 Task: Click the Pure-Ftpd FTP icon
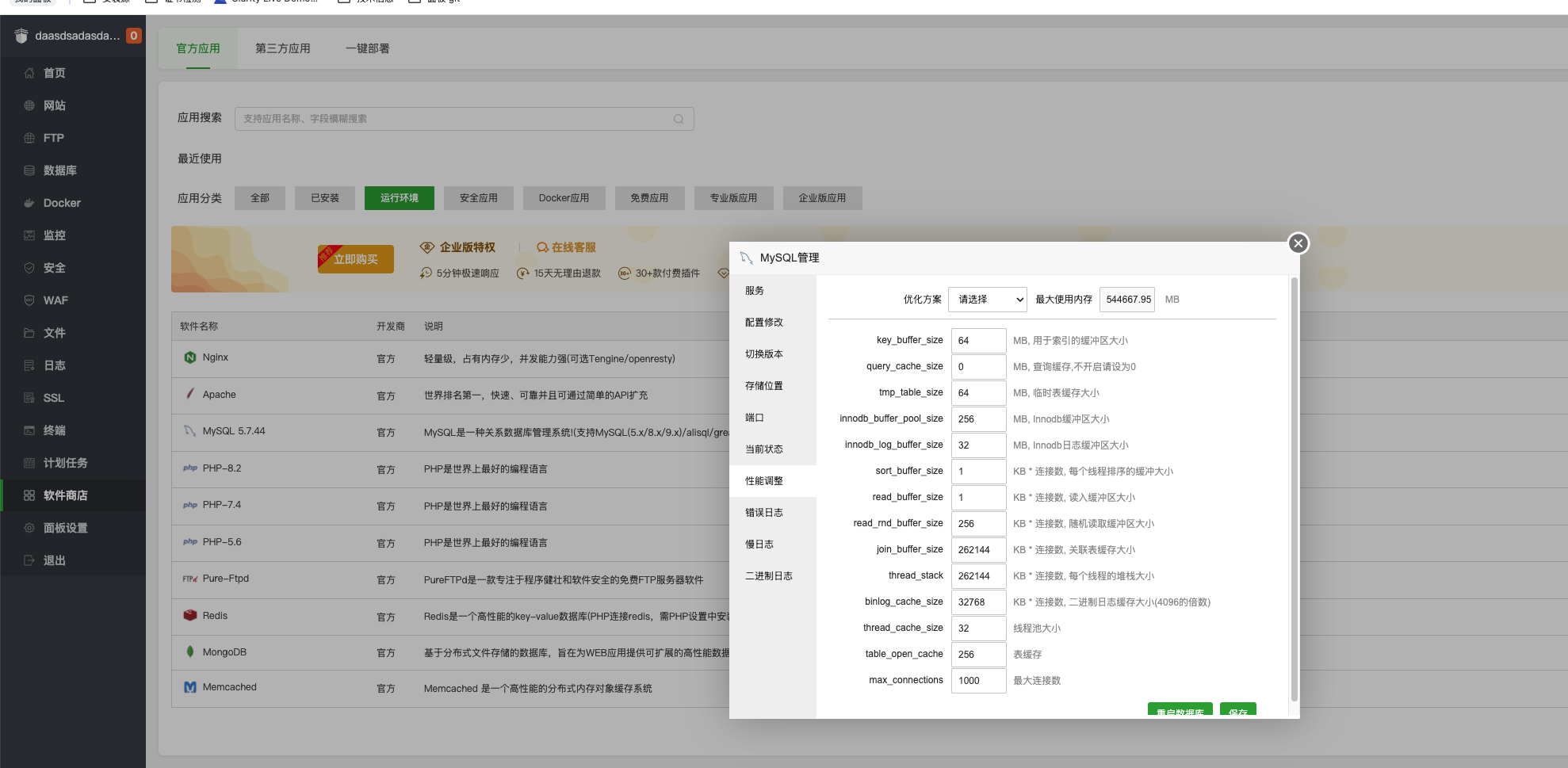(190, 579)
